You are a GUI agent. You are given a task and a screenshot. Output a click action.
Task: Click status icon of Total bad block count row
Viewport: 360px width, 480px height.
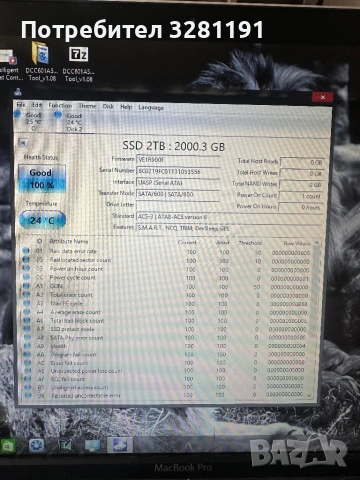[x=27, y=320]
